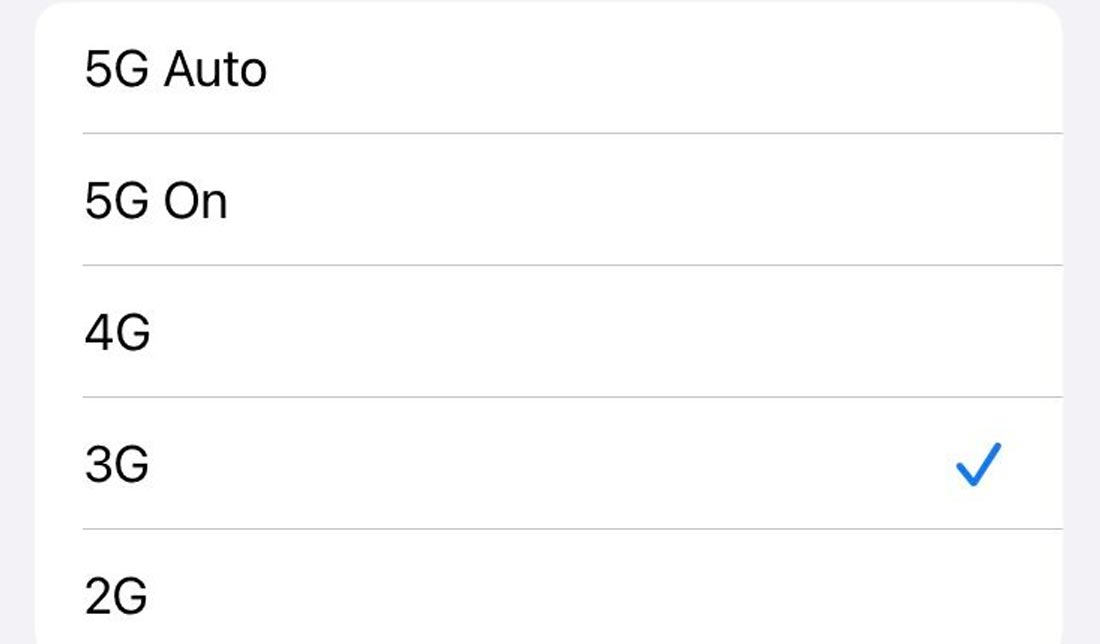1100x644 pixels.
Task: Tap the "5G Auto" text label
Action: pos(176,70)
